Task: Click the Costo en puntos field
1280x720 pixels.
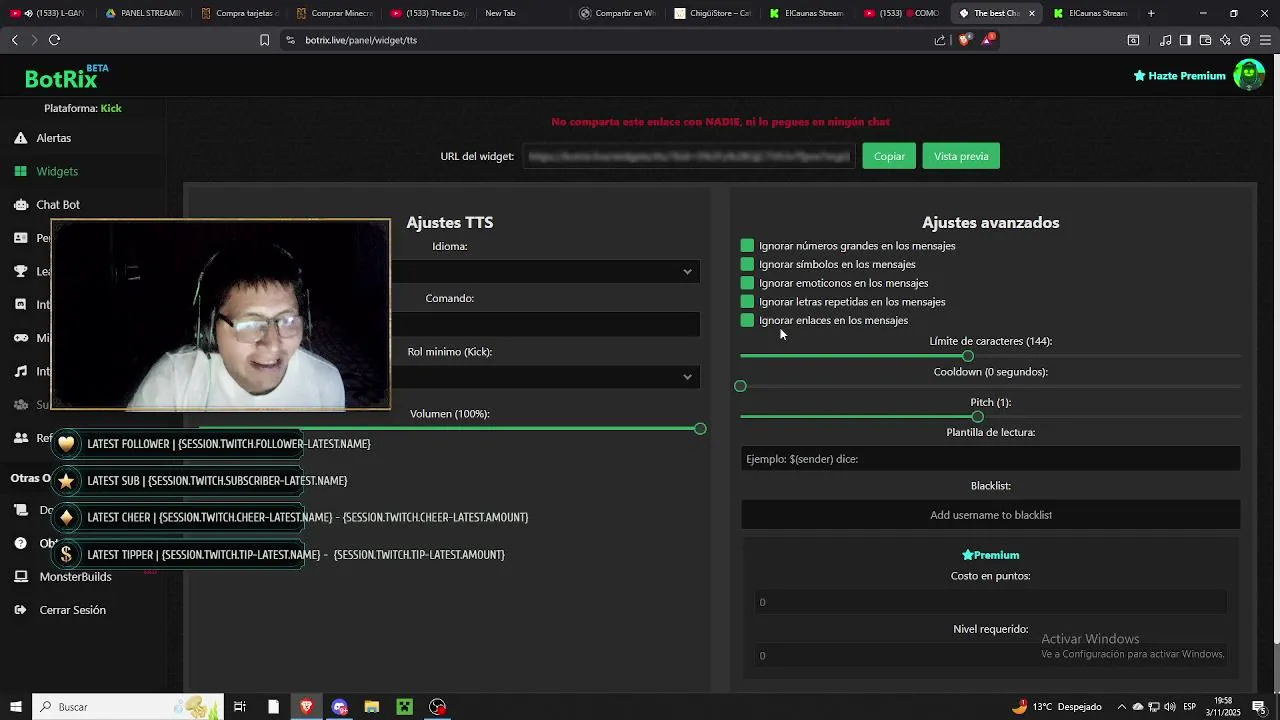Action: point(990,602)
